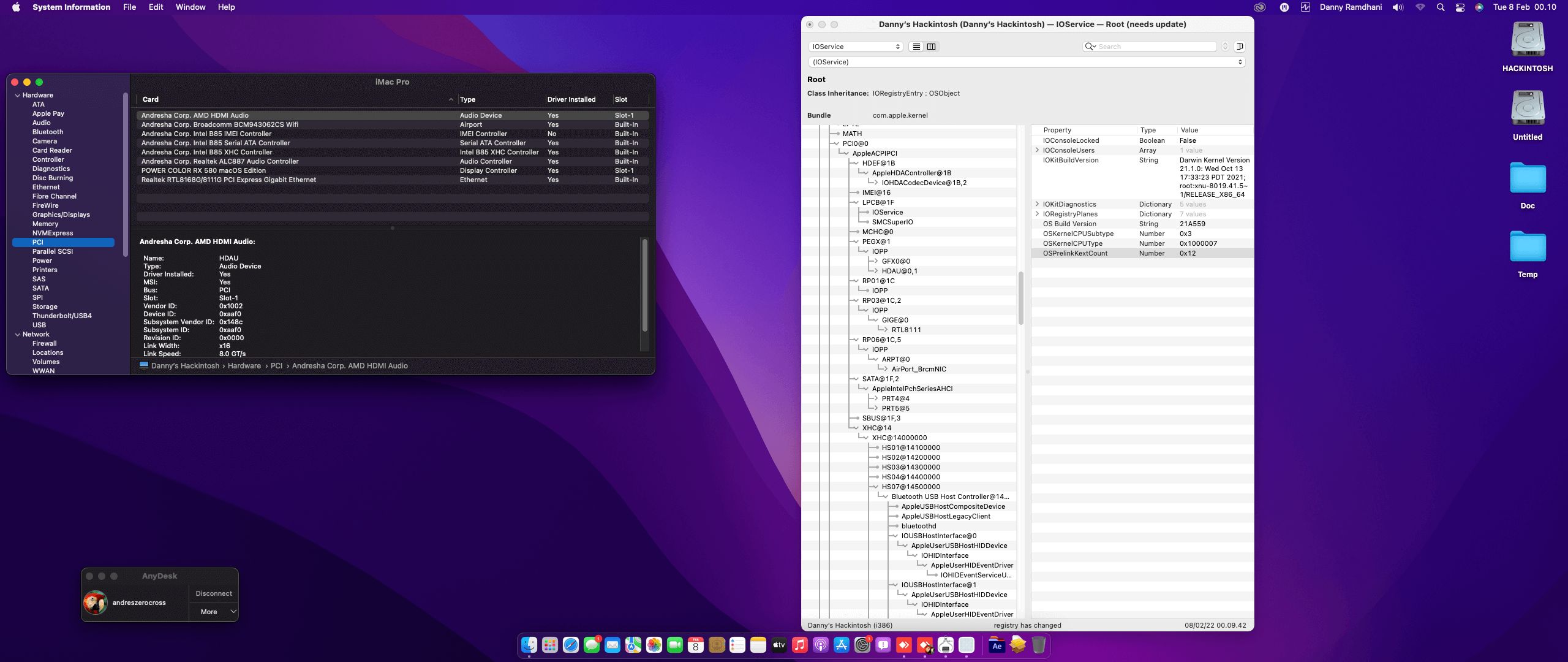
Task: Select USB in Hardware sidebar
Action: [39, 325]
